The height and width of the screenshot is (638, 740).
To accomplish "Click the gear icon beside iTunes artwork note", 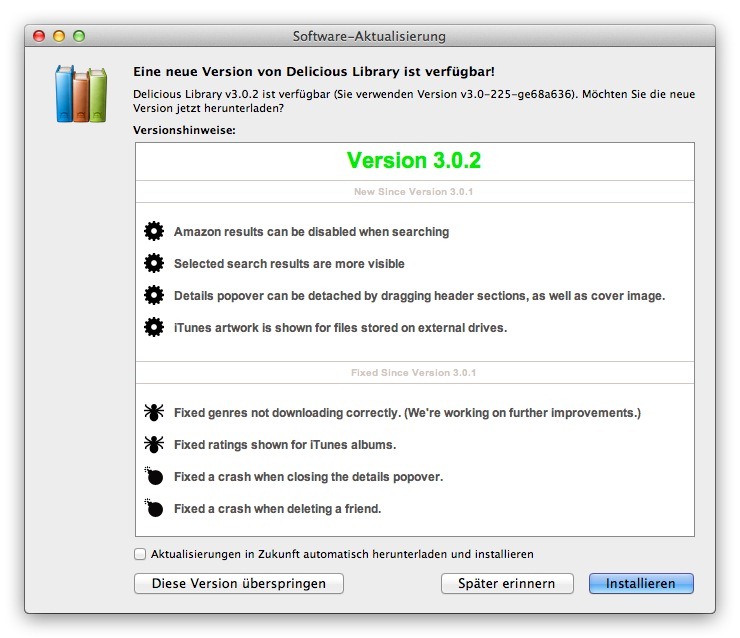I will 154,328.
